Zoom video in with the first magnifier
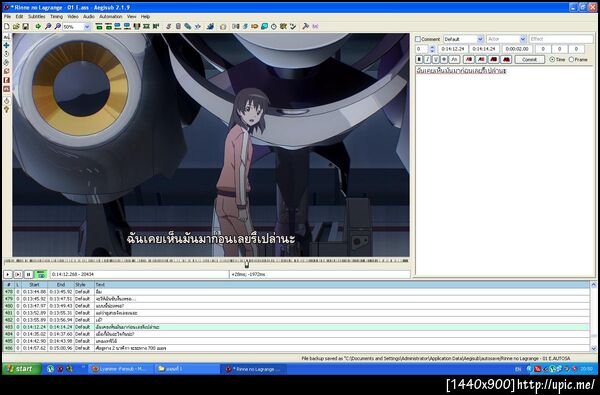 pyautogui.click(x=48, y=26)
